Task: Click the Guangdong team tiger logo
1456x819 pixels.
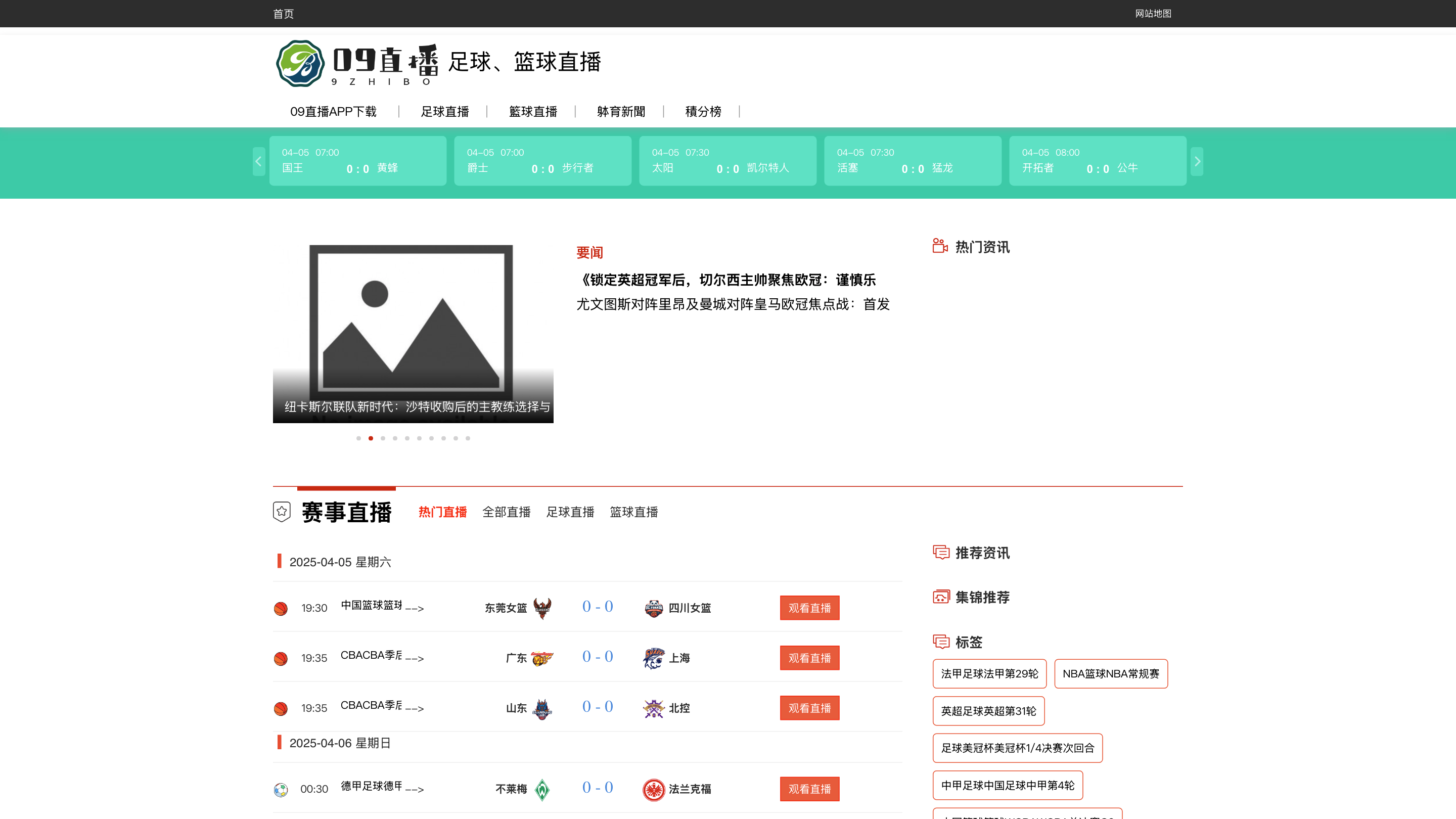Action: click(x=542, y=658)
